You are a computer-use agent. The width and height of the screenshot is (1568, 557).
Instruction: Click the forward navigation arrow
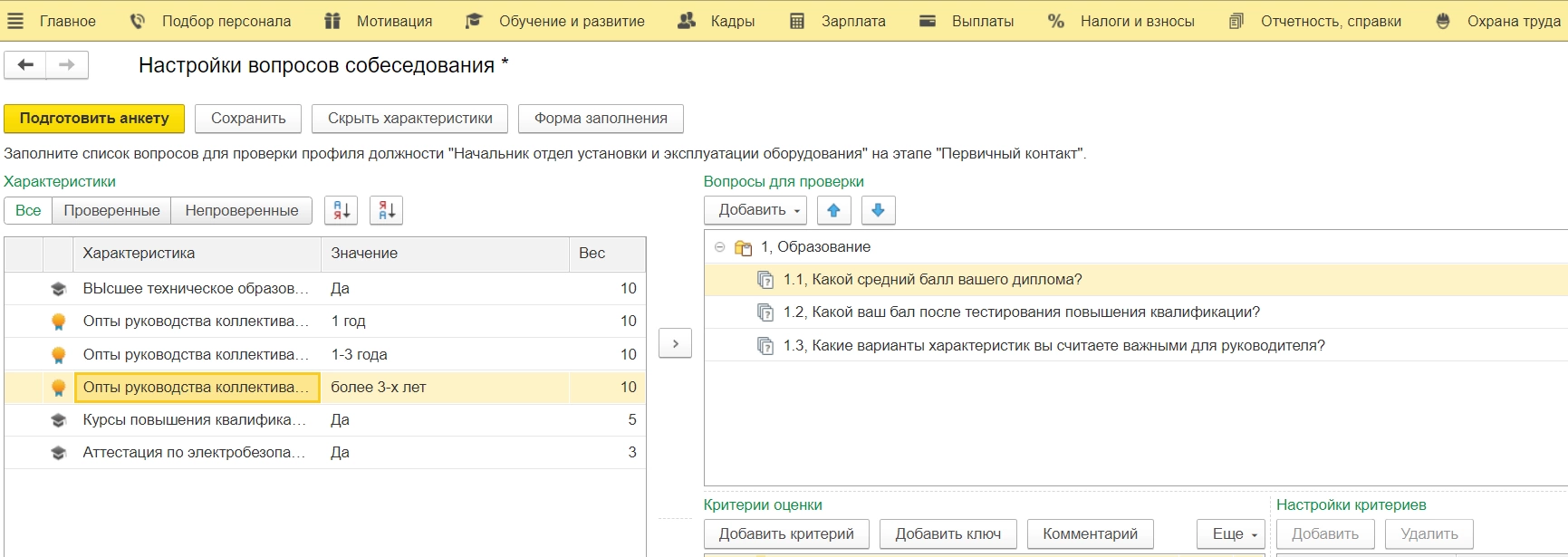pos(67,65)
